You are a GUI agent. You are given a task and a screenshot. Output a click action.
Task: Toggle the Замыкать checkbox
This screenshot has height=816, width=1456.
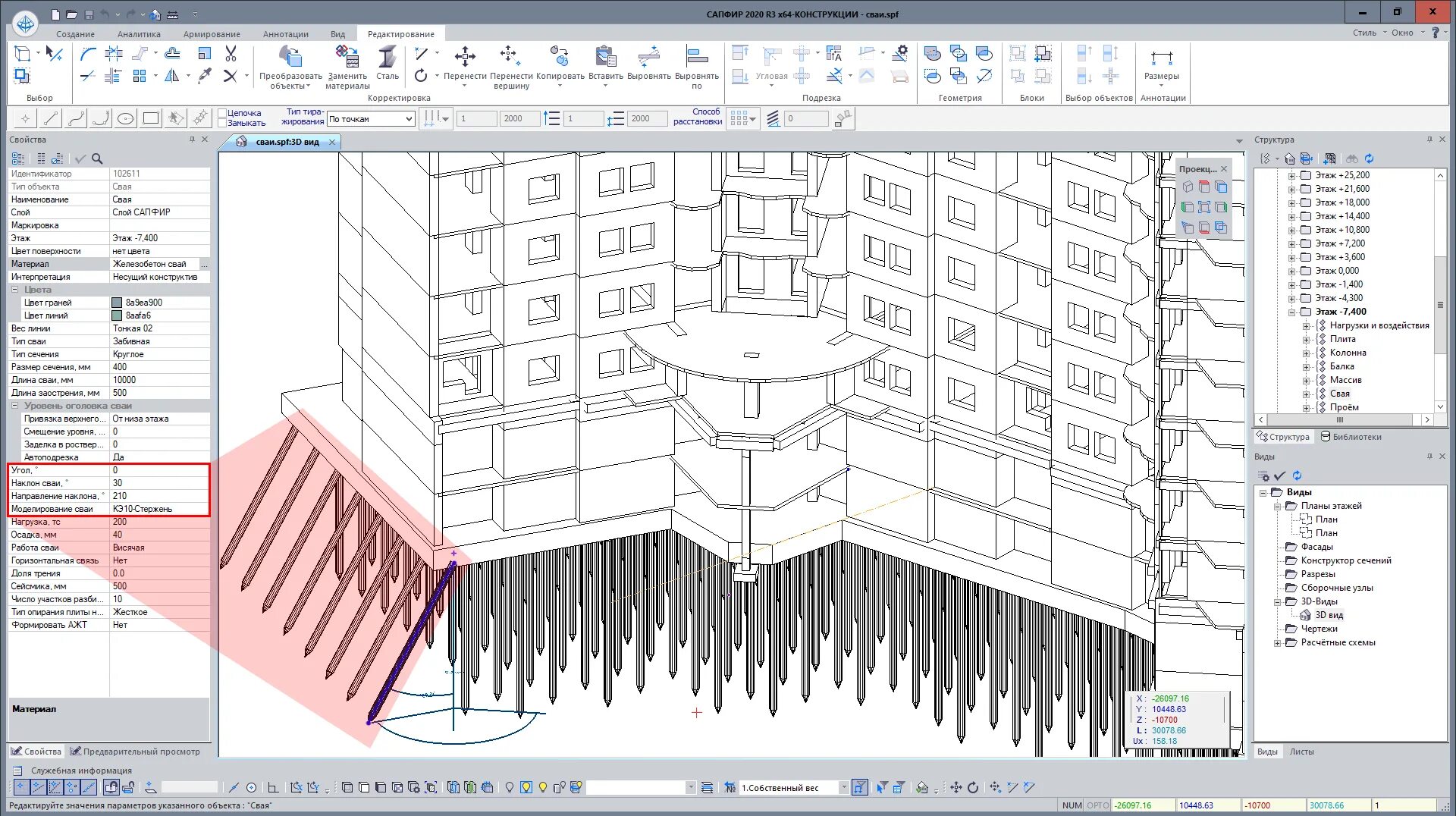pos(222,123)
